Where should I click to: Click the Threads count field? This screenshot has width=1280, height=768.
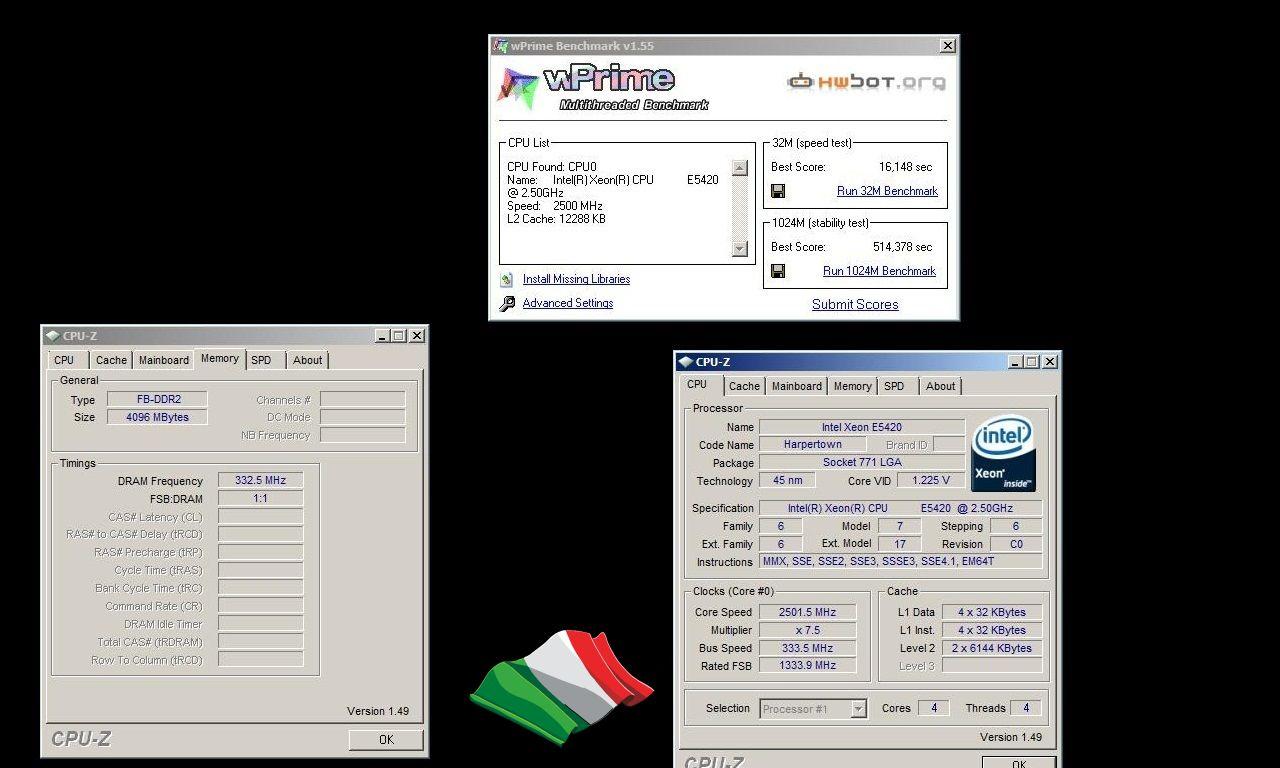(x=1026, y=708)
